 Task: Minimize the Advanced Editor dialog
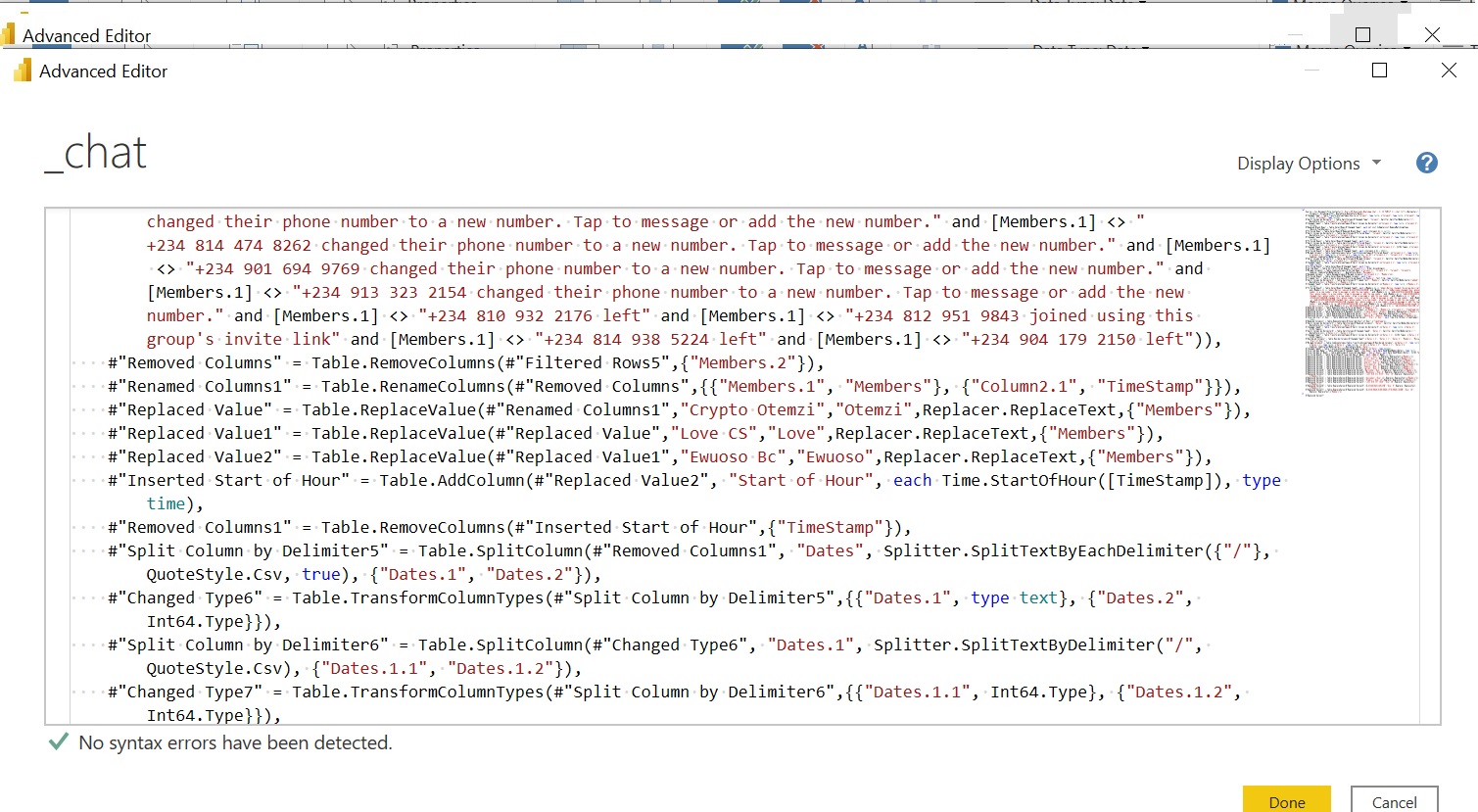coord(1311,71)
